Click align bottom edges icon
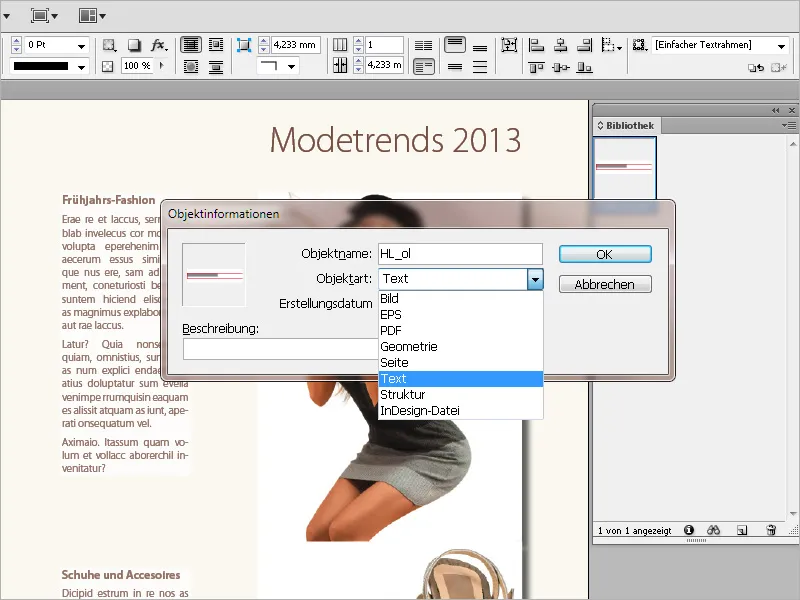Viewport: 800px width, 600px height. pos(584,67)
